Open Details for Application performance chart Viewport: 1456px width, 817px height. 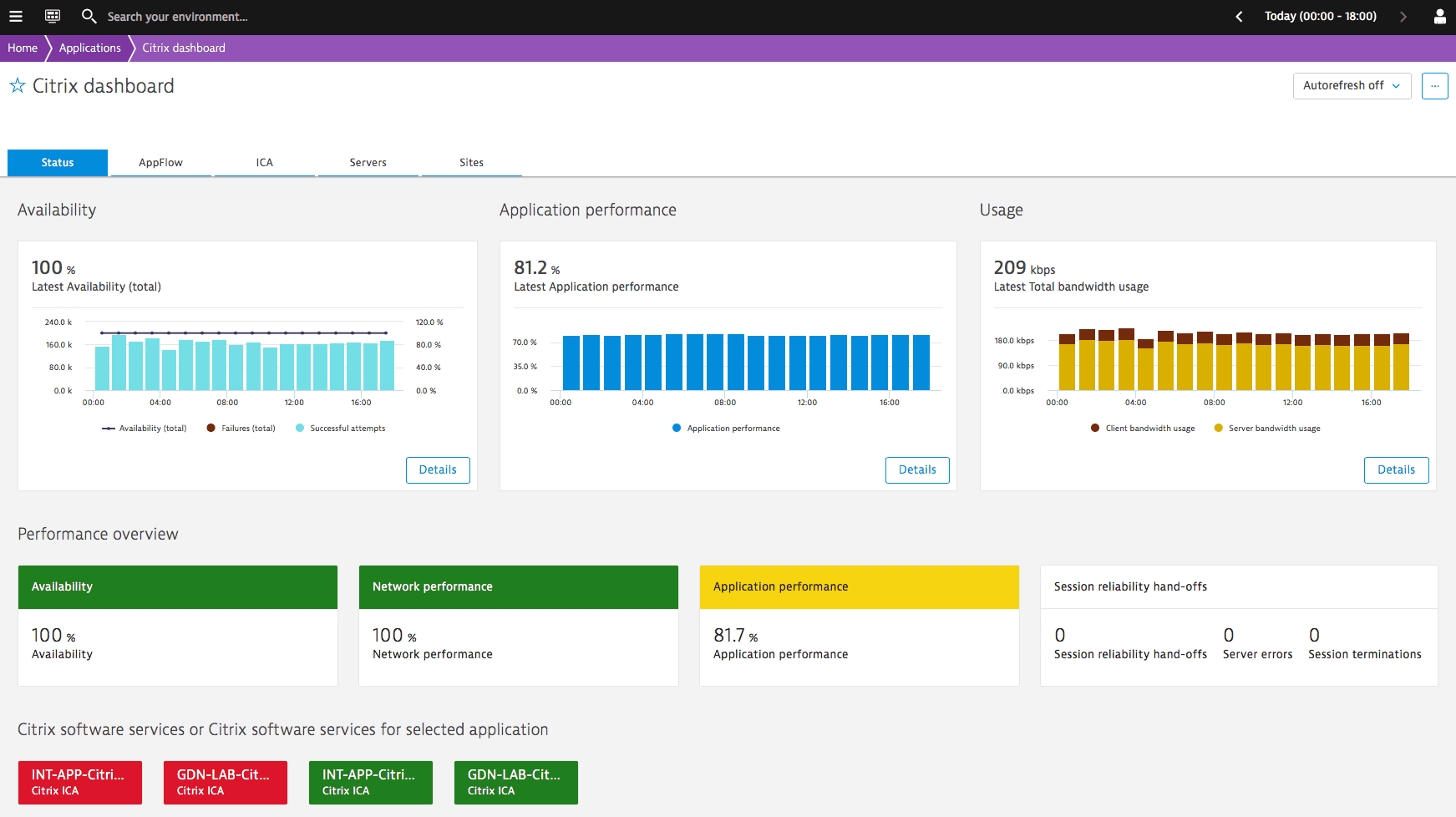[x=917, y=470]
